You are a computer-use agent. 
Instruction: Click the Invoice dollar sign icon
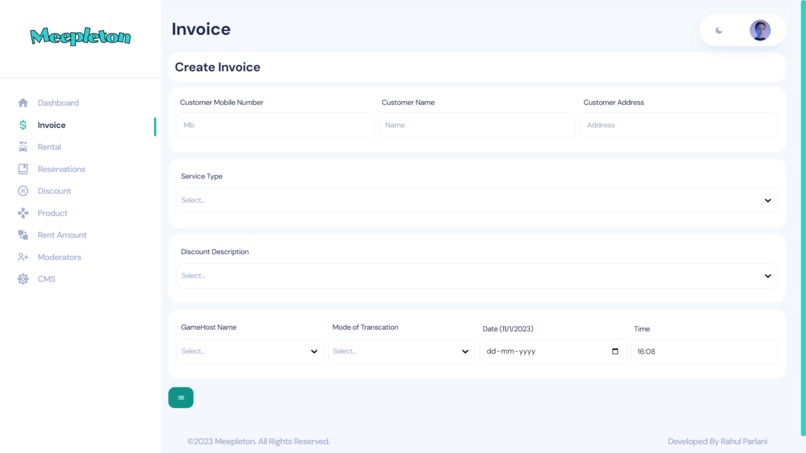[x=23, y=125]
